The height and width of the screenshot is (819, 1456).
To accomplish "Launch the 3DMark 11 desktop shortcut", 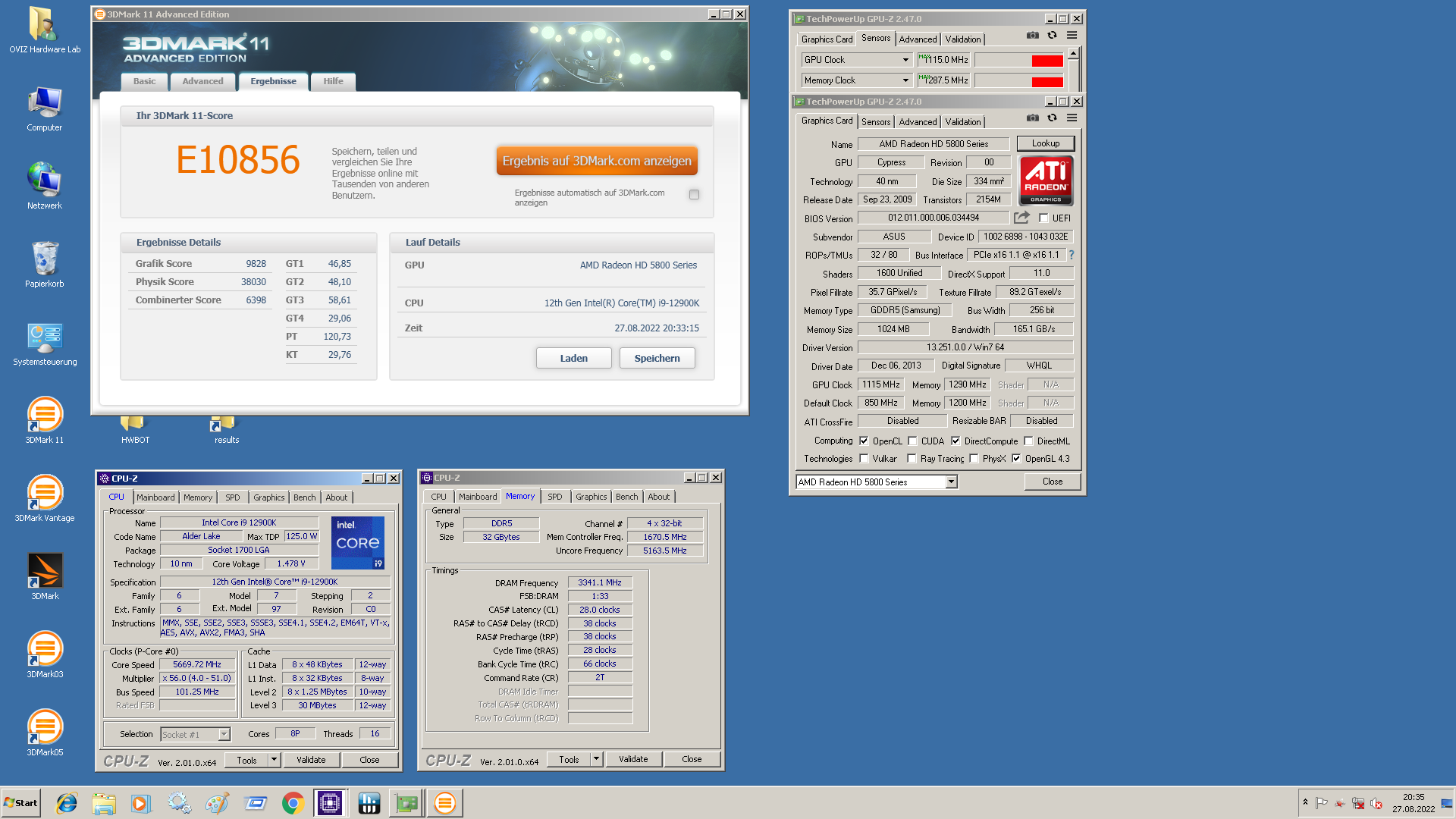I will (45, 421).
